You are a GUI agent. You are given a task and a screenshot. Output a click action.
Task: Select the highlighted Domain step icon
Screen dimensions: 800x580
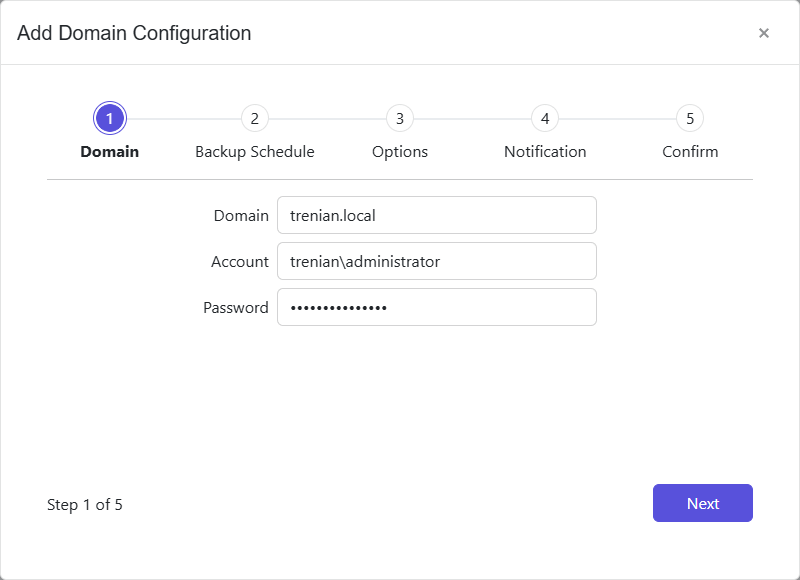[x=110, y=117]
